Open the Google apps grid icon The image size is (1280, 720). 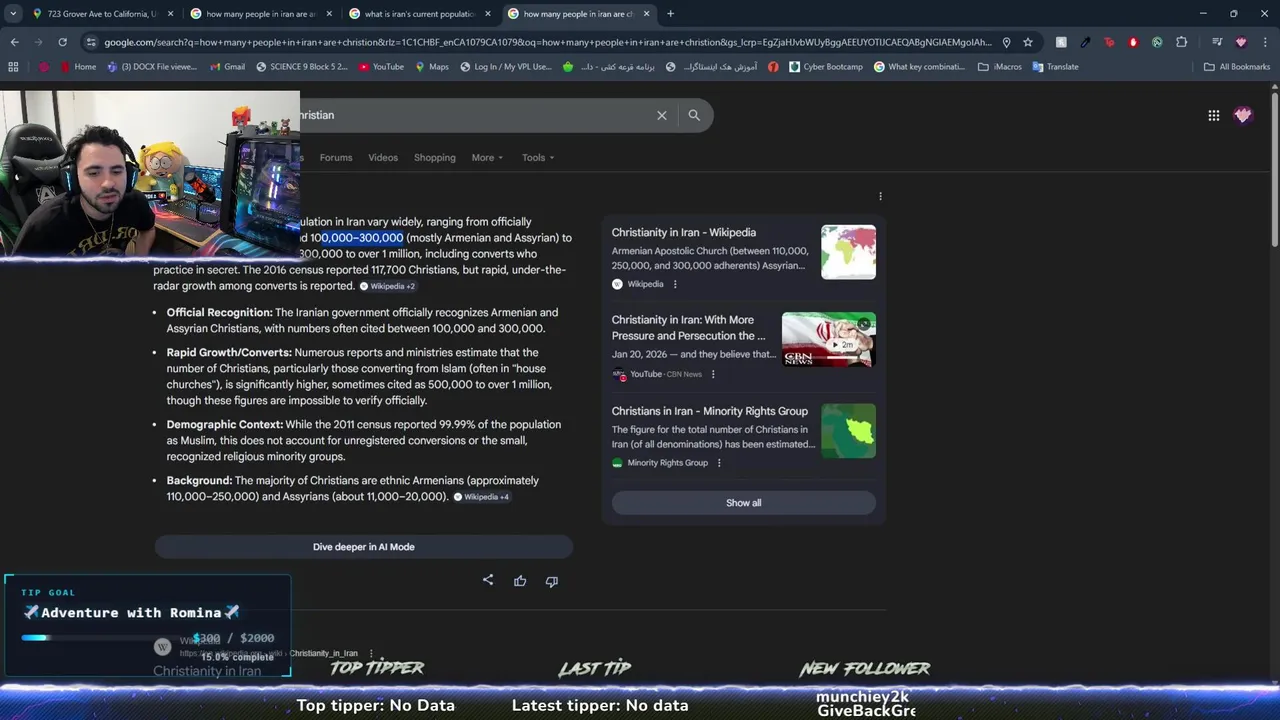(x=1213, y=115)
